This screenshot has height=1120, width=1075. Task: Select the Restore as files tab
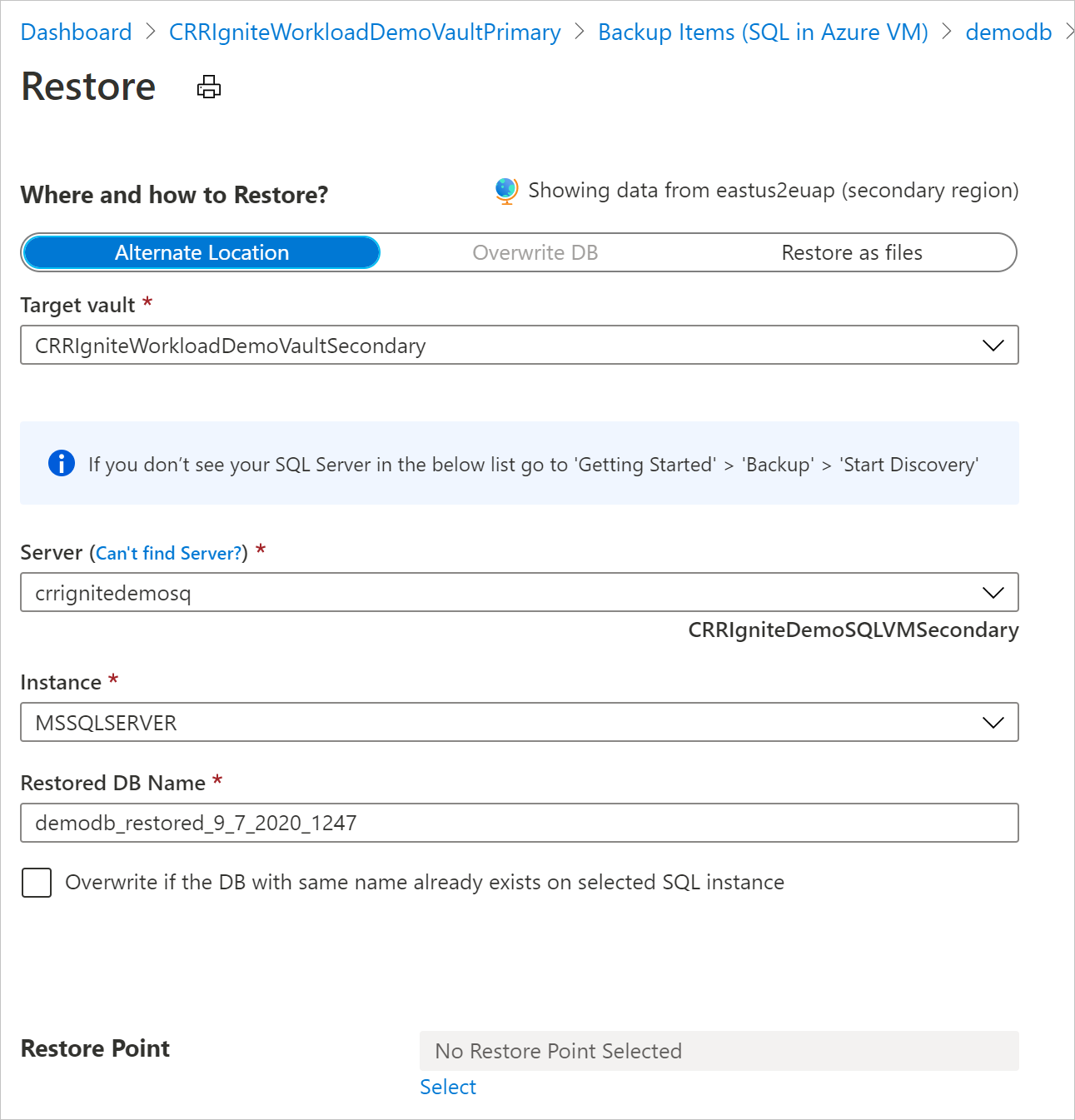click(852, 252)
